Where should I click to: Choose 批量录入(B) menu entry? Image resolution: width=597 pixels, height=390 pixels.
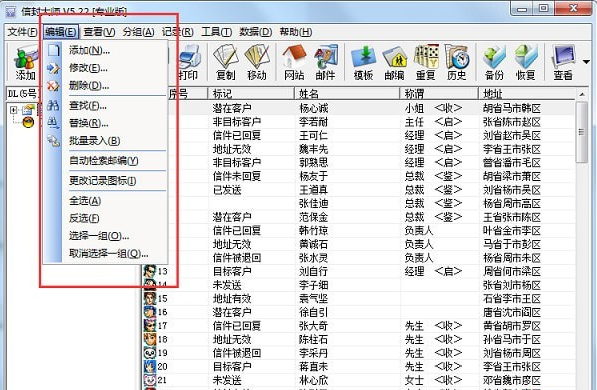tap(106, 141)
